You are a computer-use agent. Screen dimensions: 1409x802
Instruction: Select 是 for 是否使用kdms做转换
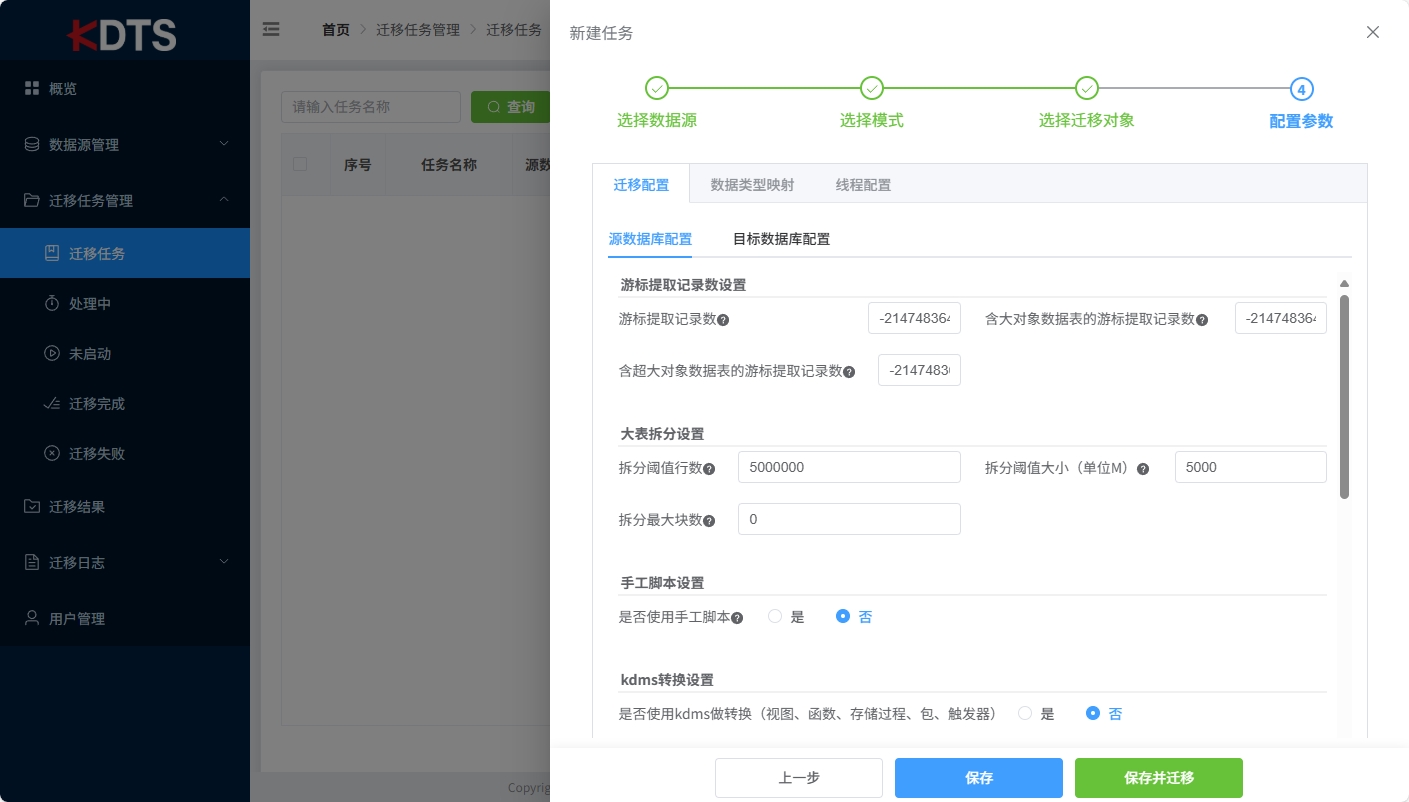click(x=1025, y=714)
